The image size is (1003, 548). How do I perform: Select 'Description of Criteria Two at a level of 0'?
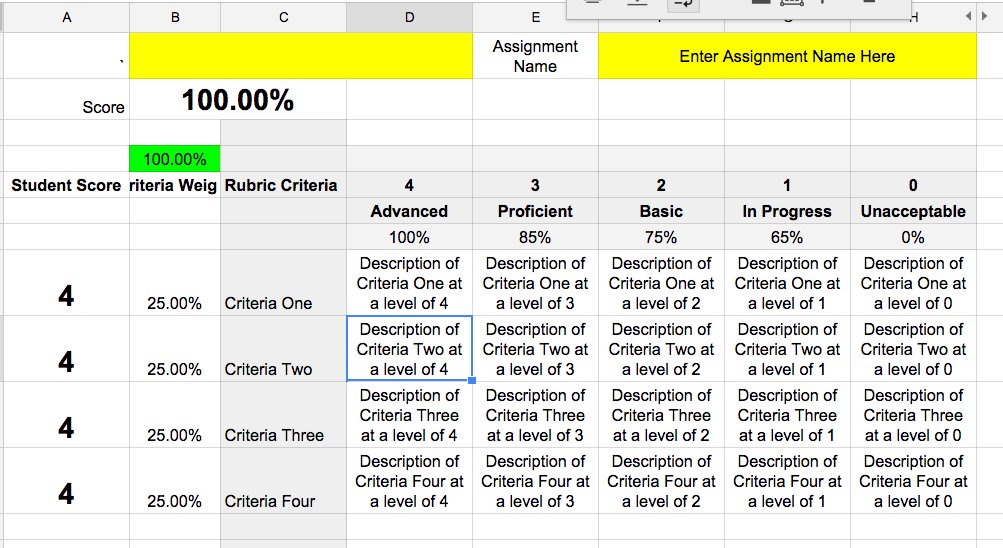[913, 348]
